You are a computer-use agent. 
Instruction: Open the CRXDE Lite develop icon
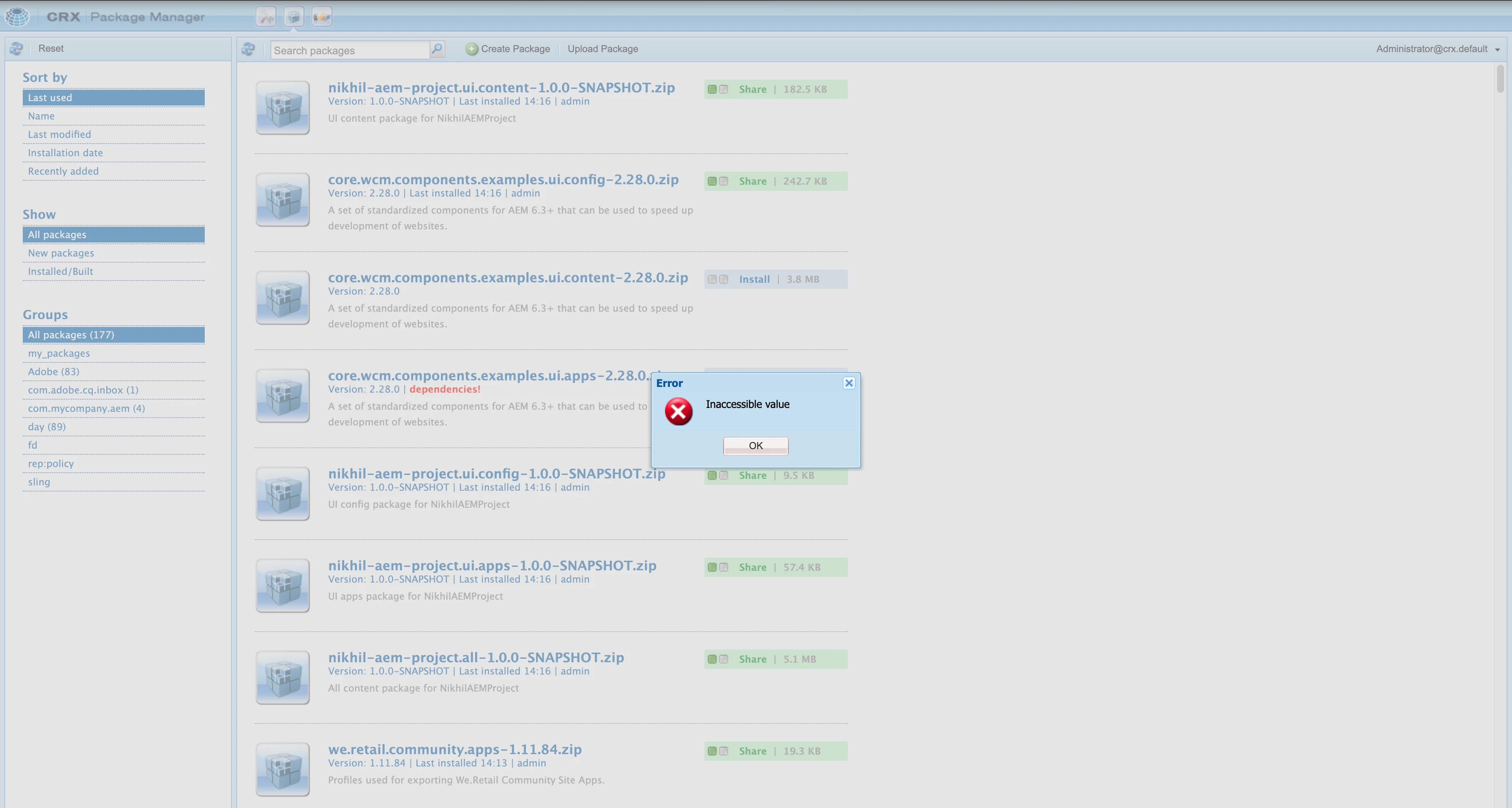pos(266,17)
